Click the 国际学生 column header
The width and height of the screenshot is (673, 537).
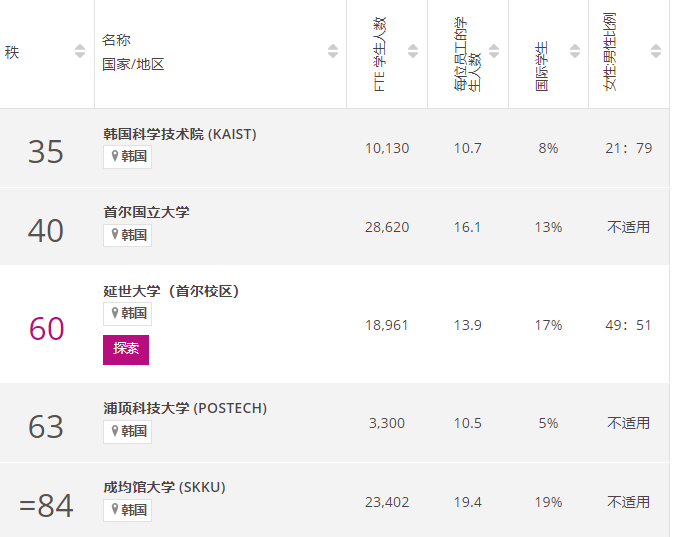pos(542,66)
